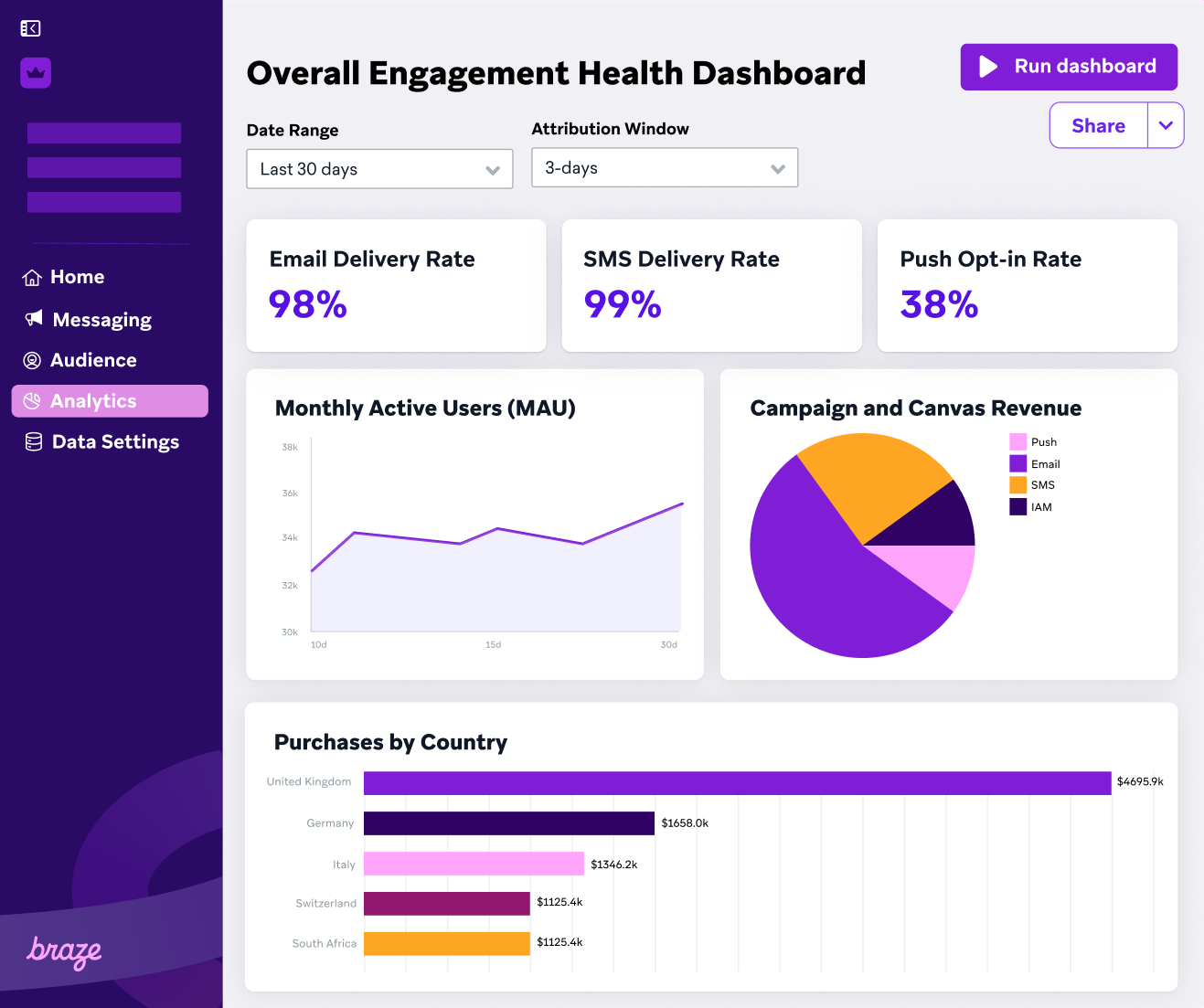1204x1008 pixels.
Task: Click the United Kingdom axis label
Action: [309, 781]
